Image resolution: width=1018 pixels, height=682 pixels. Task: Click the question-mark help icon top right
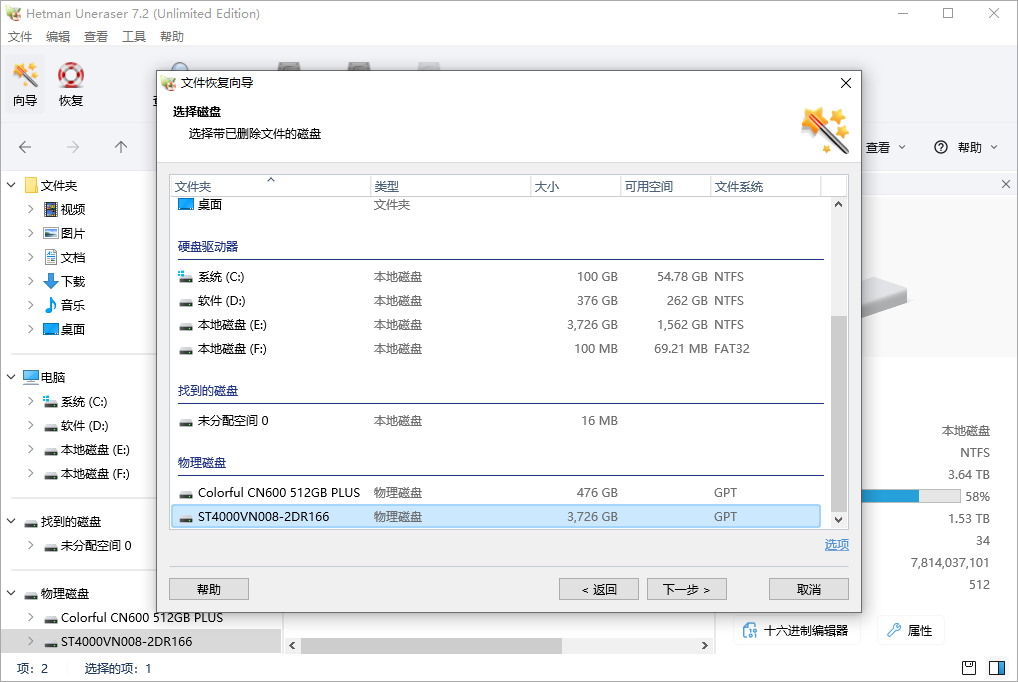[x=941, y=146]
